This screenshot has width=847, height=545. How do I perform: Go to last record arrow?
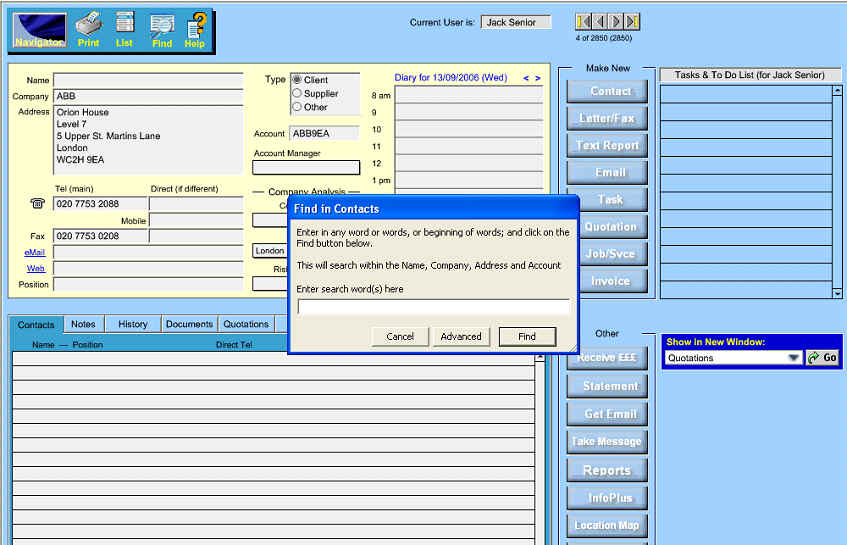point(632,22)
